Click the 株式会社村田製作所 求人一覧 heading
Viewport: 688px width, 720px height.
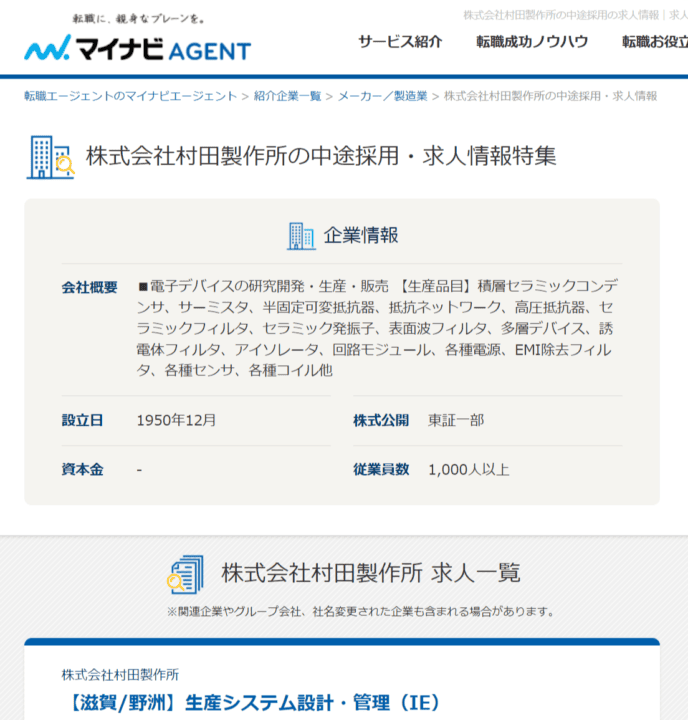(371, 574)
